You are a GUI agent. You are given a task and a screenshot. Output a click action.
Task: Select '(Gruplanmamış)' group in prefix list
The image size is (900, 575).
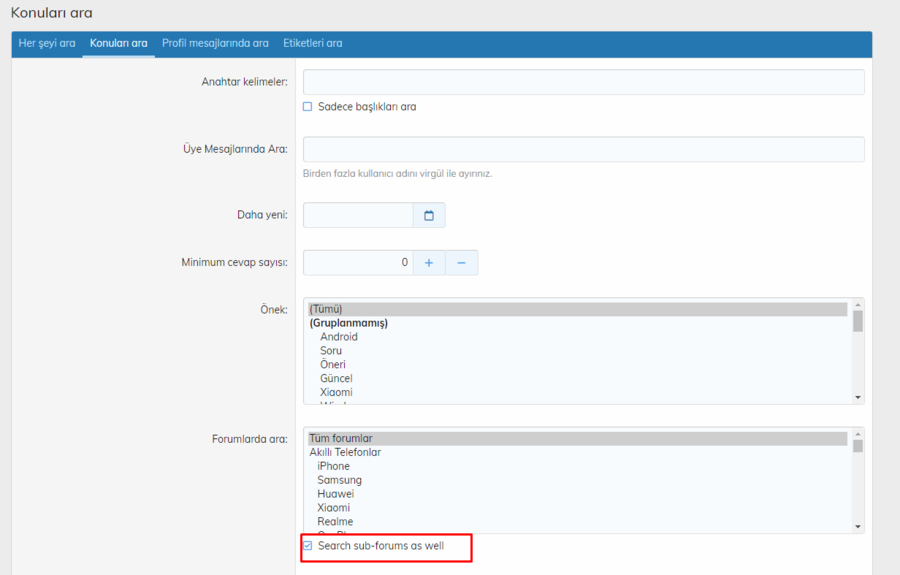pos(577,323)
